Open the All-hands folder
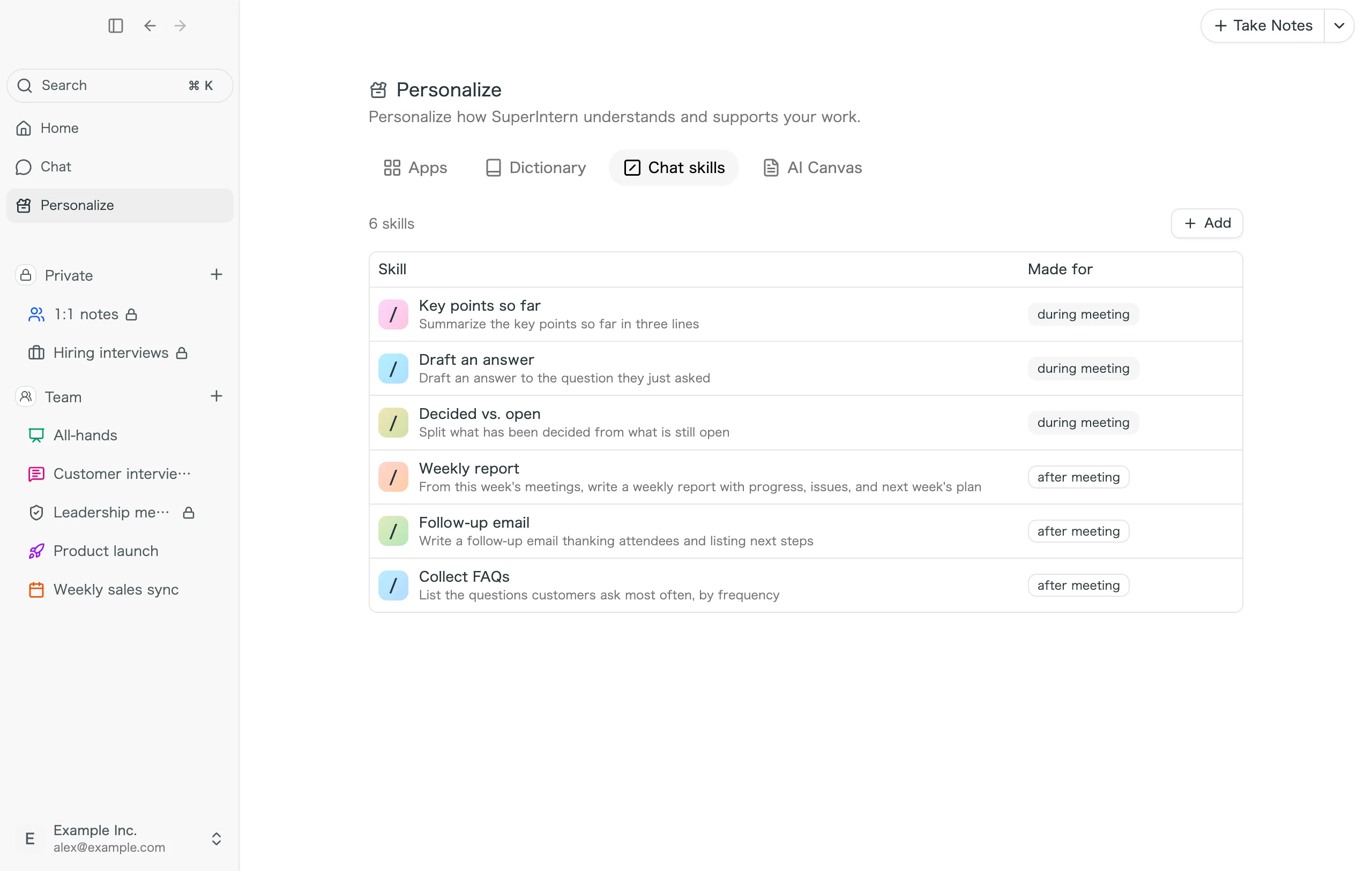Viewport: 1372px width, 871px height. (120, 435)
